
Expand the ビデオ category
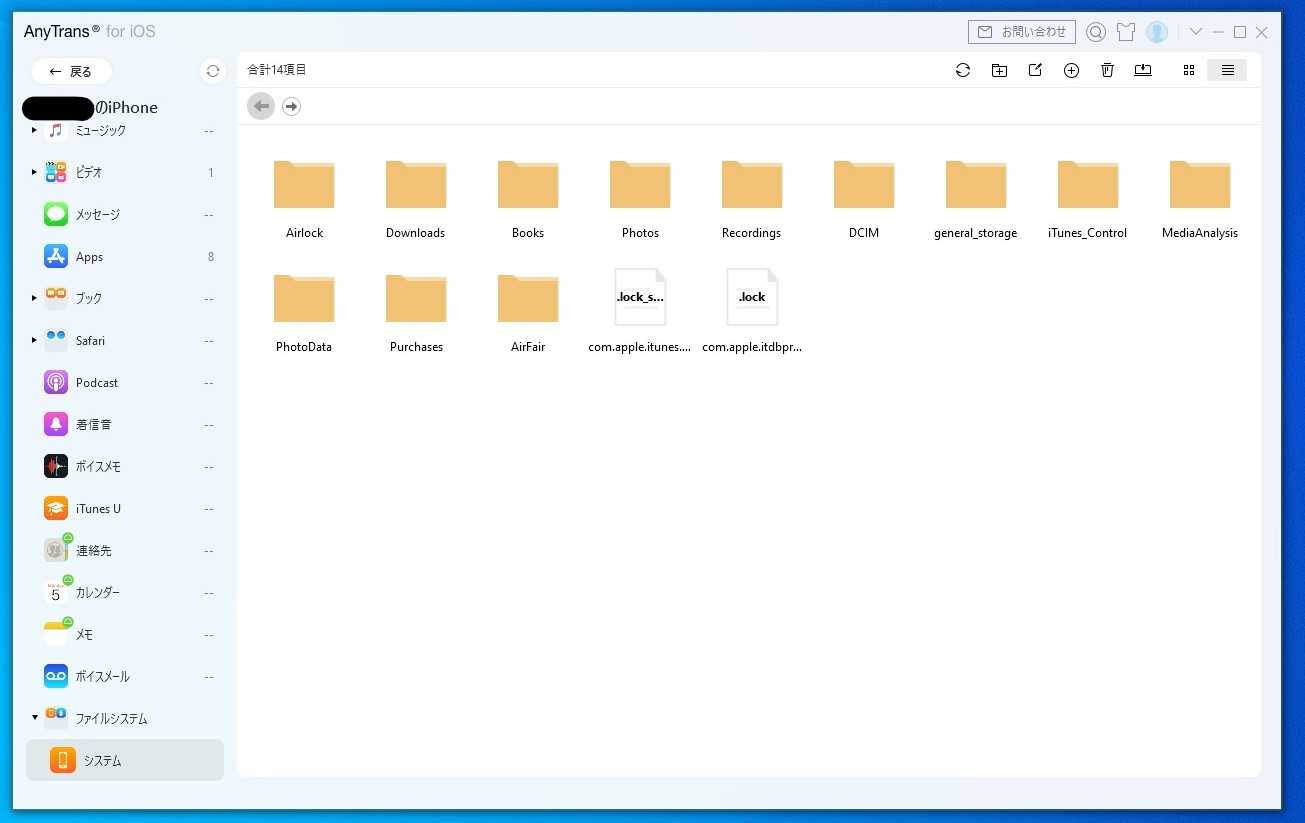(34, 172)
